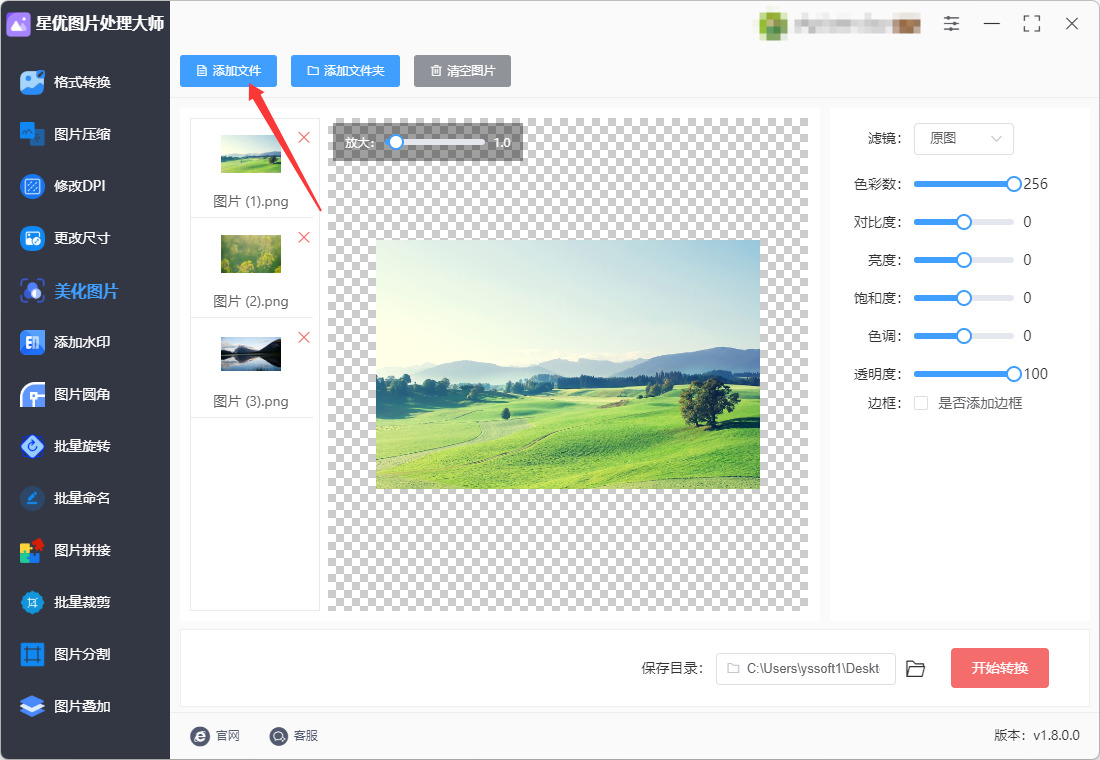Remove 图片 (2).png with its red X
Image resolution: width=1100 pixels, height=760 pixels.
304,237
